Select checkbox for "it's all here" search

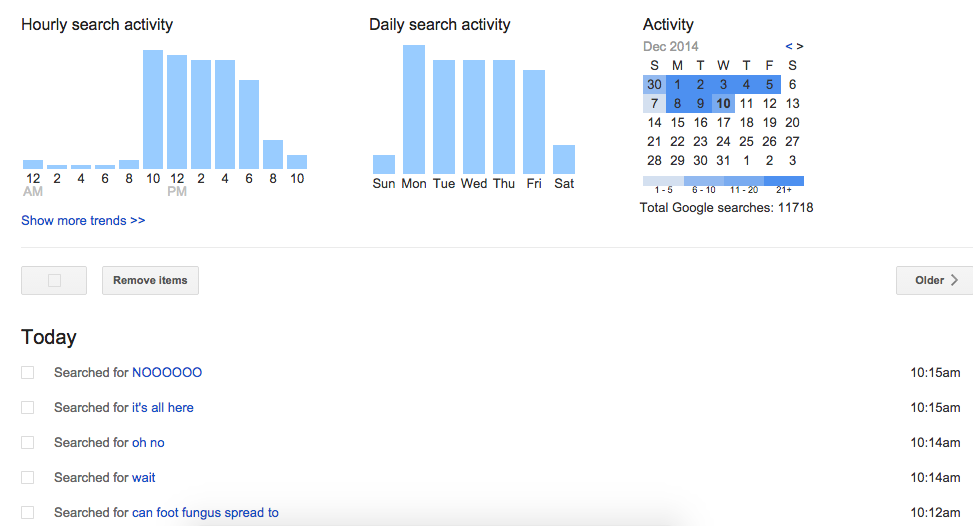27,408
